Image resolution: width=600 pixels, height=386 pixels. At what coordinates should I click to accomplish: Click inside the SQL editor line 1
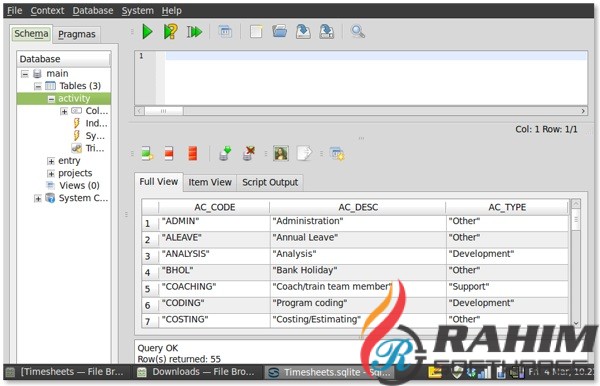point(376,56)
